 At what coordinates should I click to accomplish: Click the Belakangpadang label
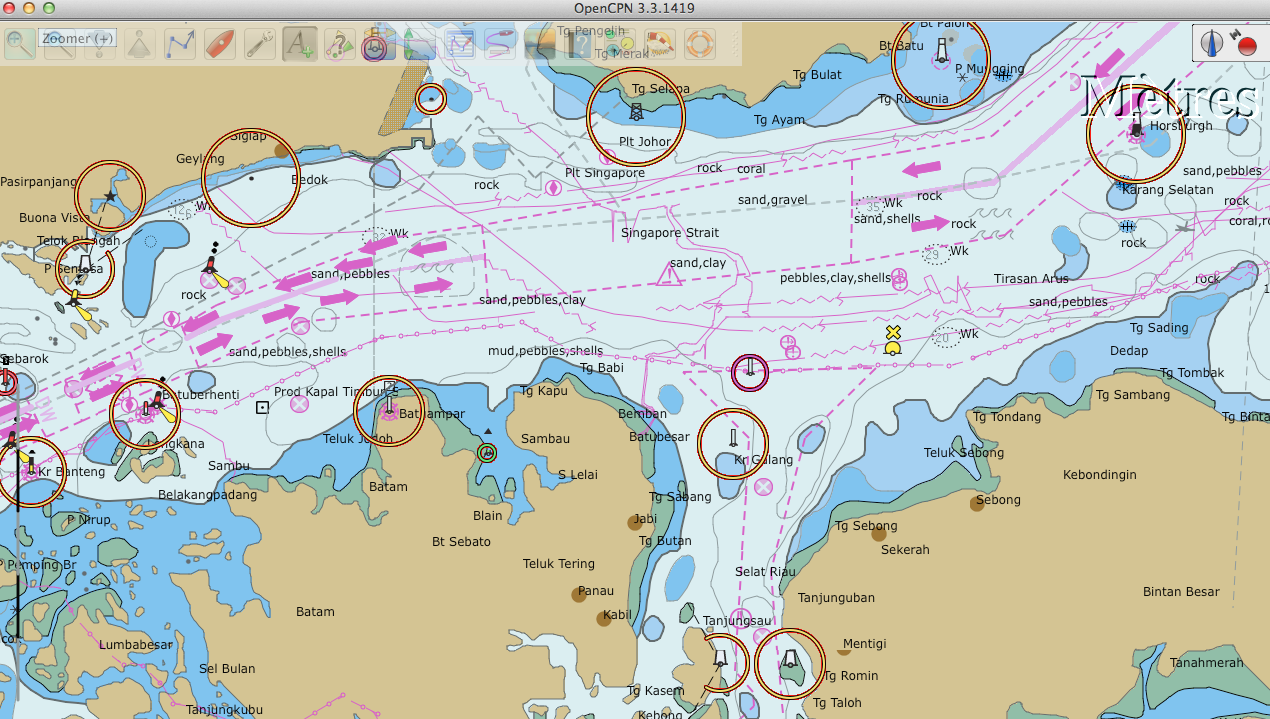click(208, 495)
